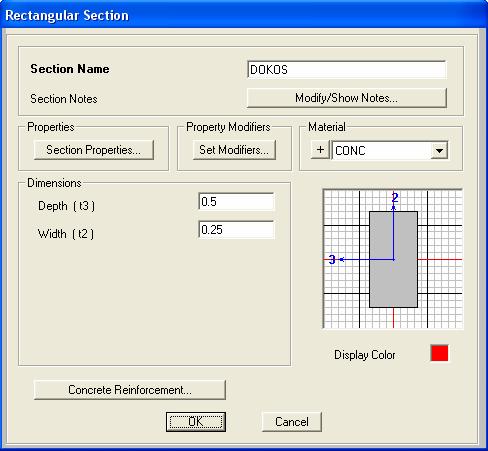Click the axis 2 label in section preview

click(x=395, y=198)
